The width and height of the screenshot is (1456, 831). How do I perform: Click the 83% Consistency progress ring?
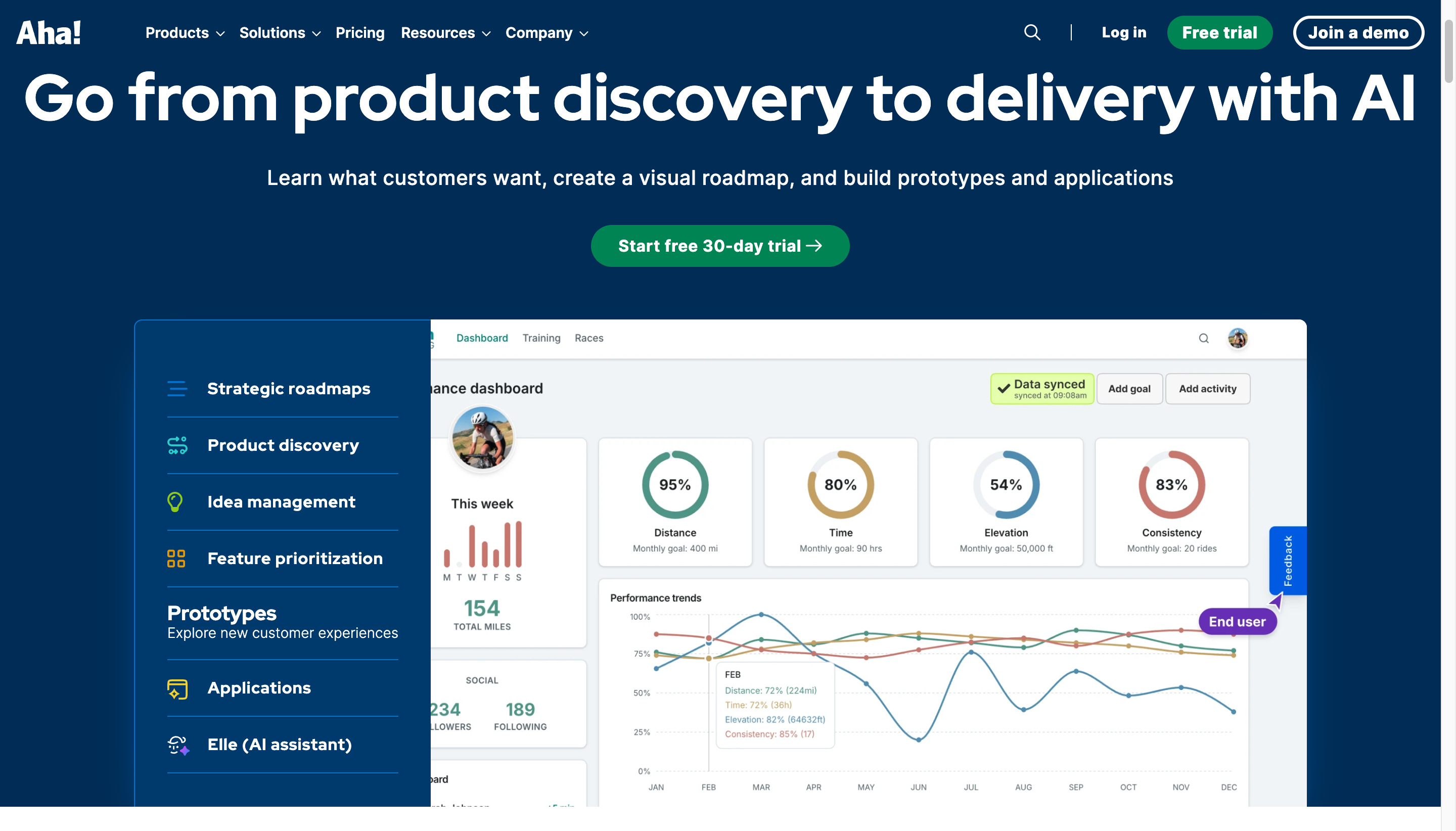tap(1171, 485)
